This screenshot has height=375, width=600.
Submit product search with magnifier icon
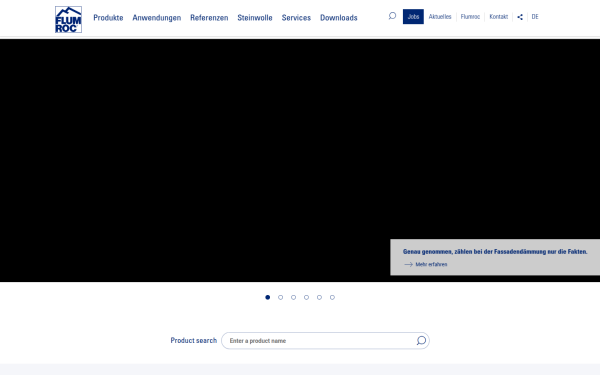pyautogui.click(x=421, y=341)
